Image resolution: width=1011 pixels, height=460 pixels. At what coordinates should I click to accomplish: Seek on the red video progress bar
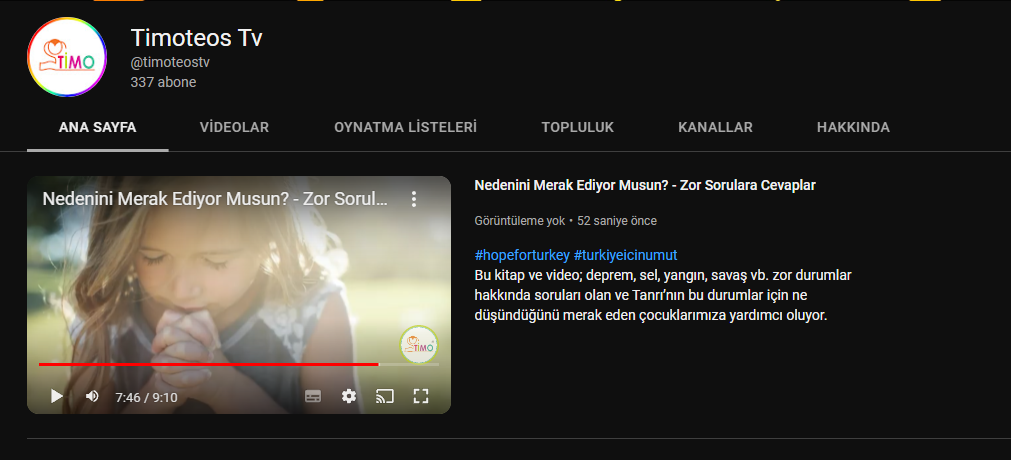[239, 365]
